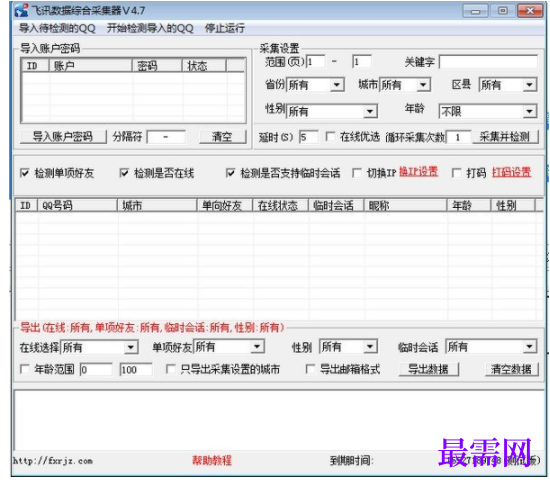Open http://fxrjz.com link in status bar
550x484 pixels.
coord(53,461)
